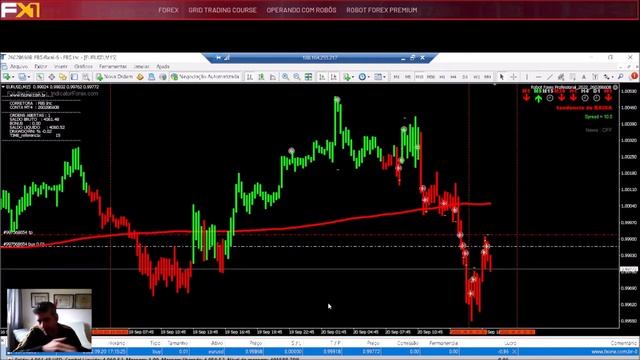Toggle chart auto scroll icon

pos(322,77)
